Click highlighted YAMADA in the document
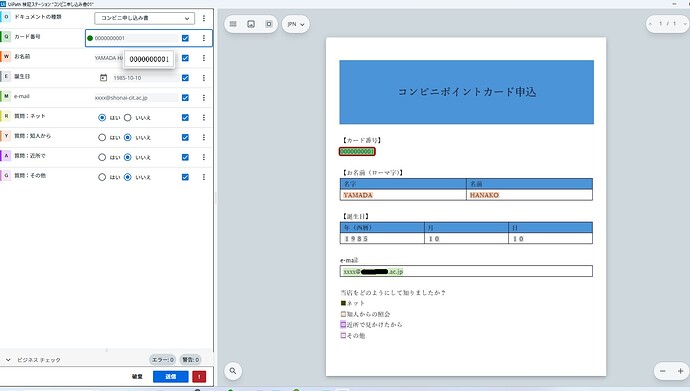690x391 pixels. point(358,195)
